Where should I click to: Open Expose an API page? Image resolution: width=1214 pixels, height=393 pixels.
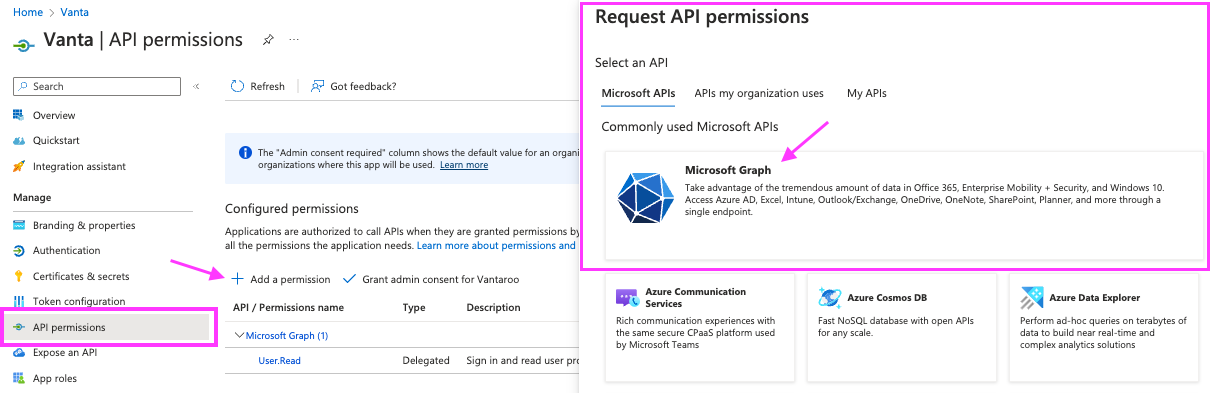pos(65,352)
